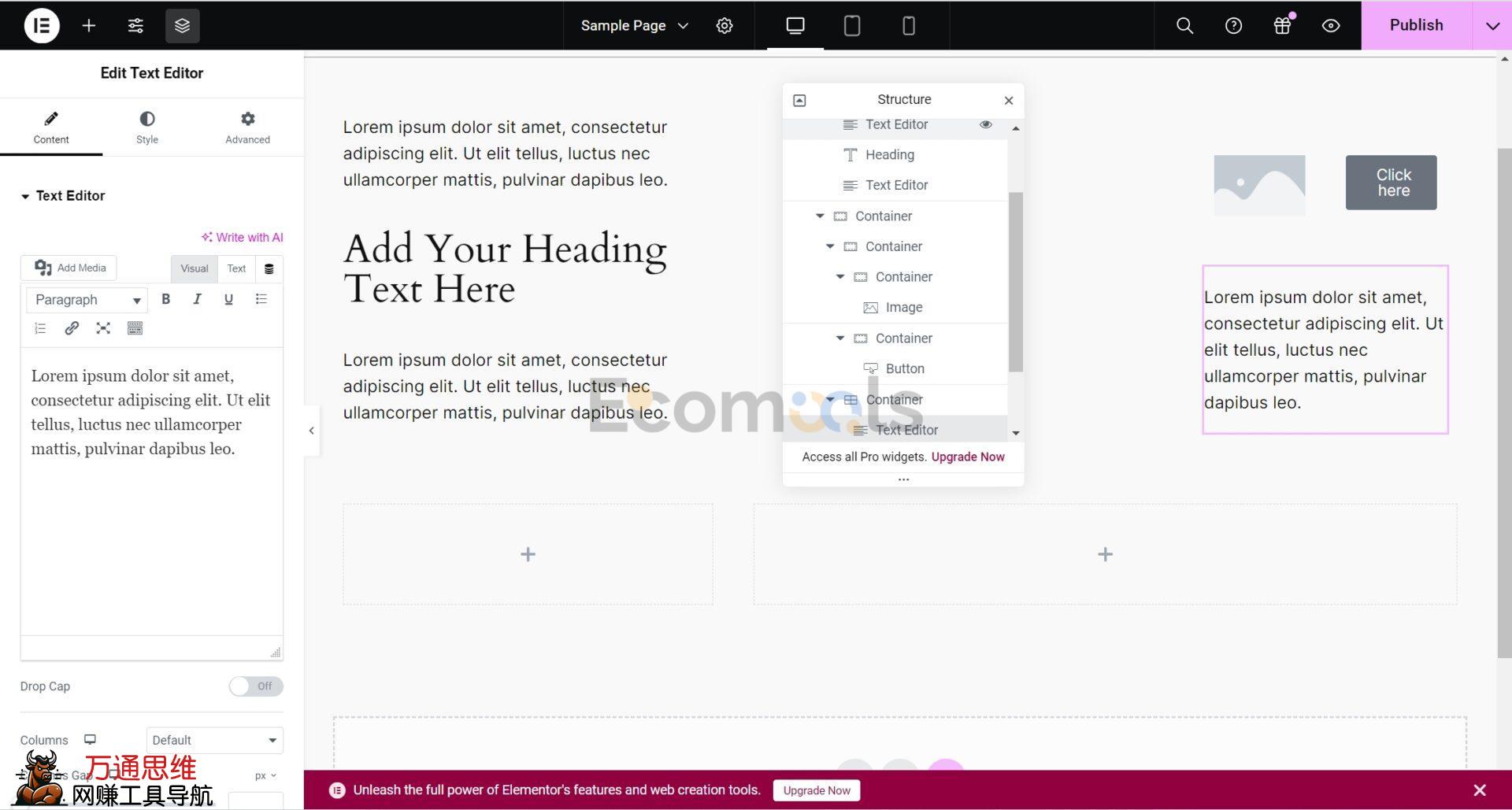This screenshot has width=1512, height=810.
Task: Toggle the Structure layers icon
Action: pyautogui.click(x=182, y=26)
